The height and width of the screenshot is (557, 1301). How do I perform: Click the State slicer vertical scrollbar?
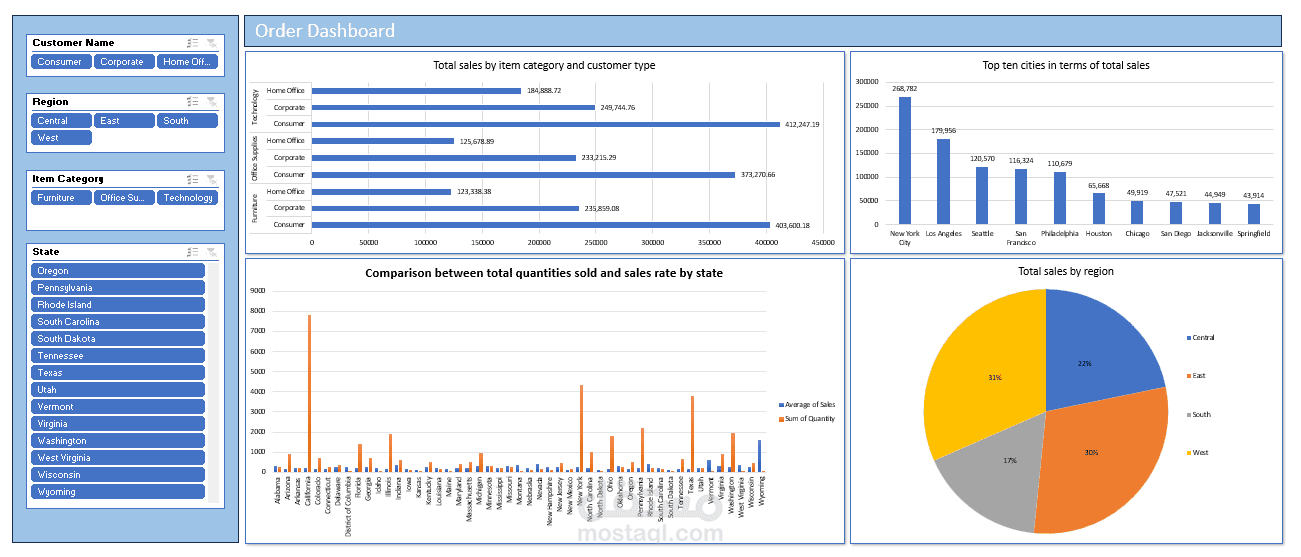click(x=213, y=382)
